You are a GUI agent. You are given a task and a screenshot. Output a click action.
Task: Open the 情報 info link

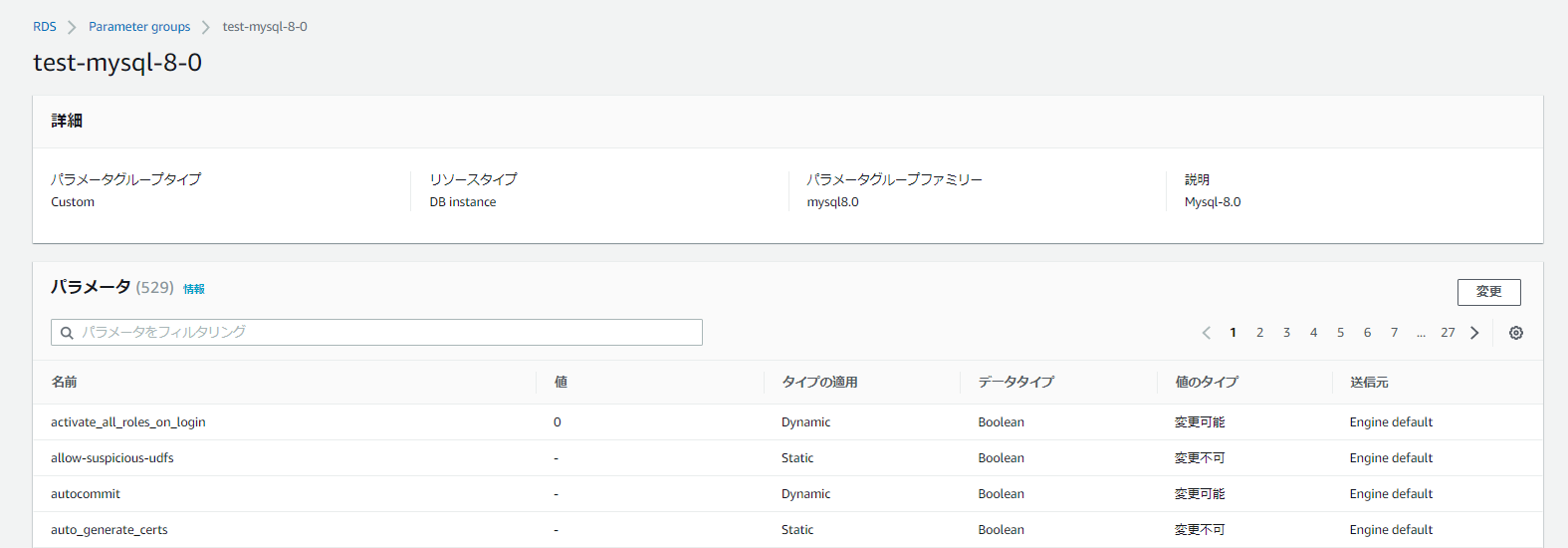[194, 289]
